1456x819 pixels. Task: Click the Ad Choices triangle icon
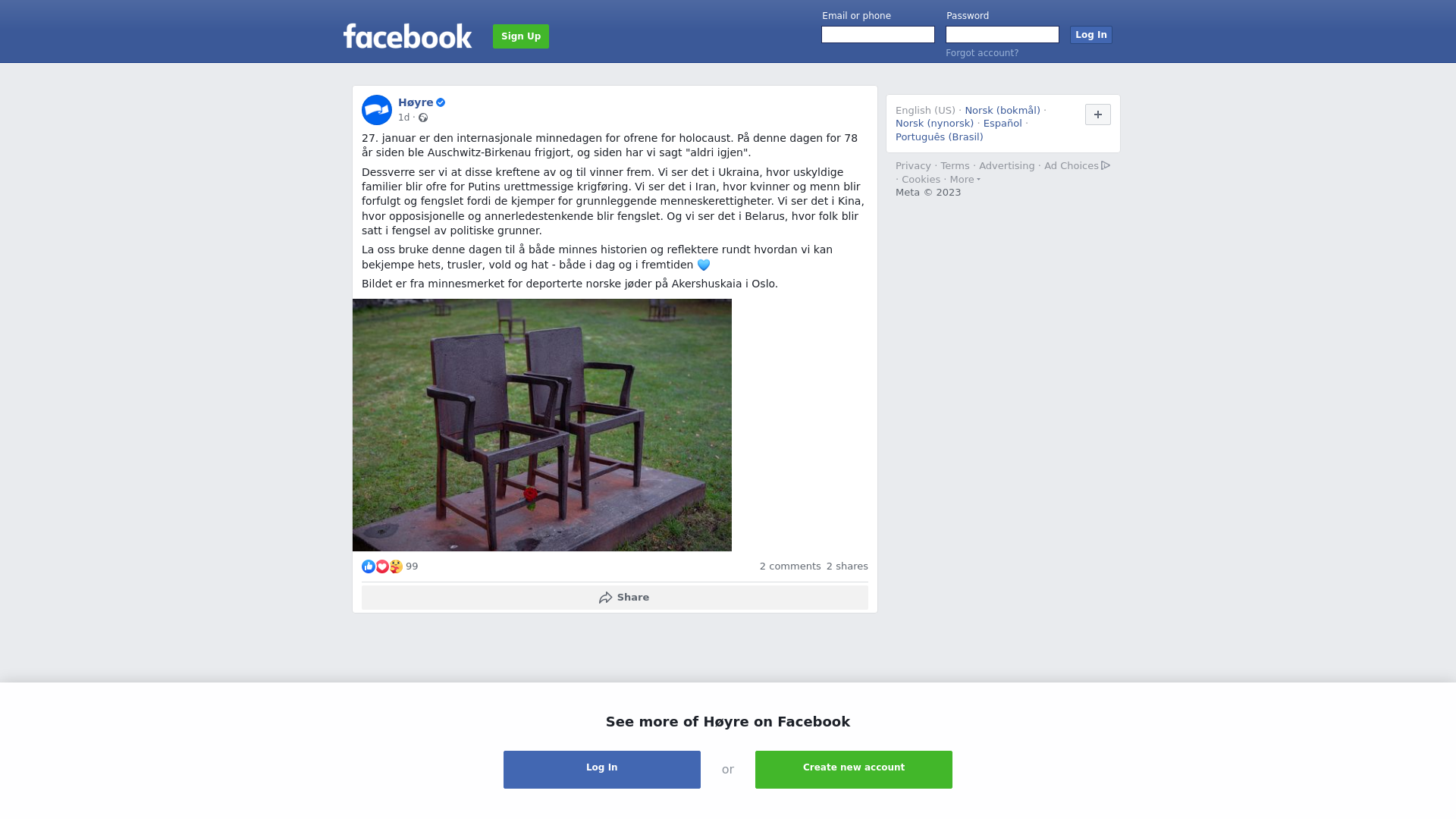coord(1106,165)
